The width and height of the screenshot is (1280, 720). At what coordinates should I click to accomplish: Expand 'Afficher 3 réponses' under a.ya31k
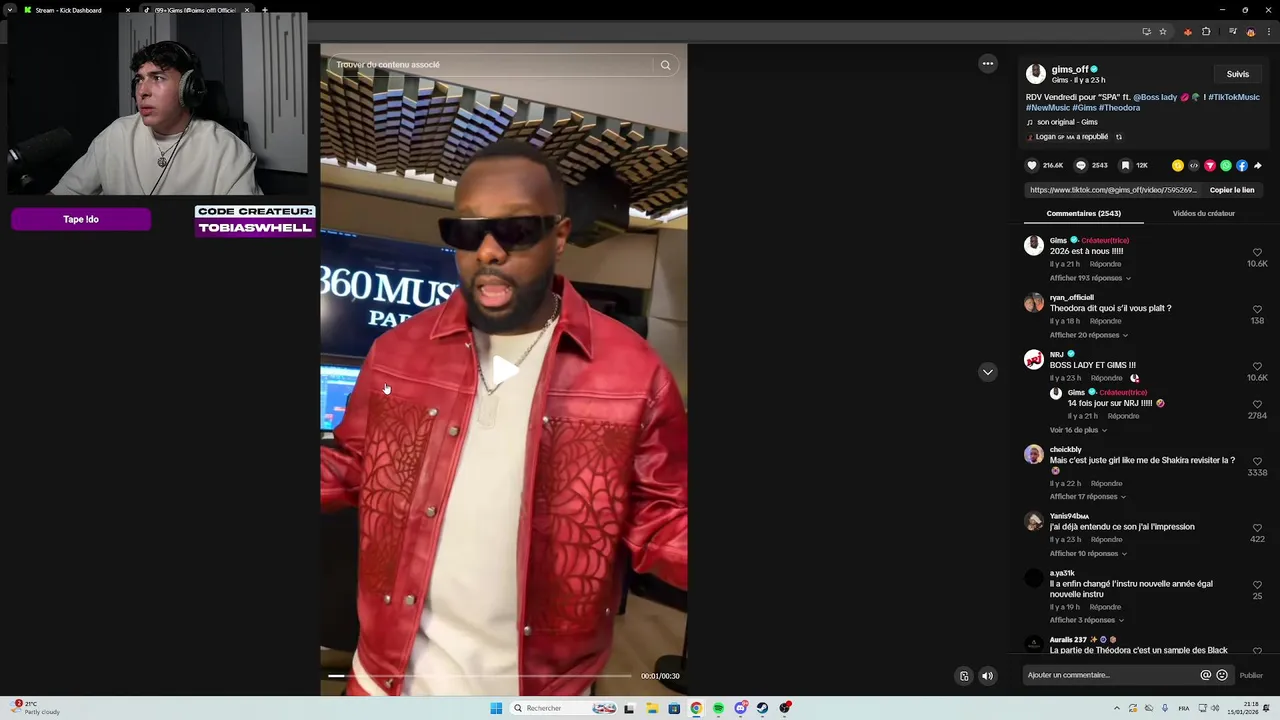click(1085, 620)
